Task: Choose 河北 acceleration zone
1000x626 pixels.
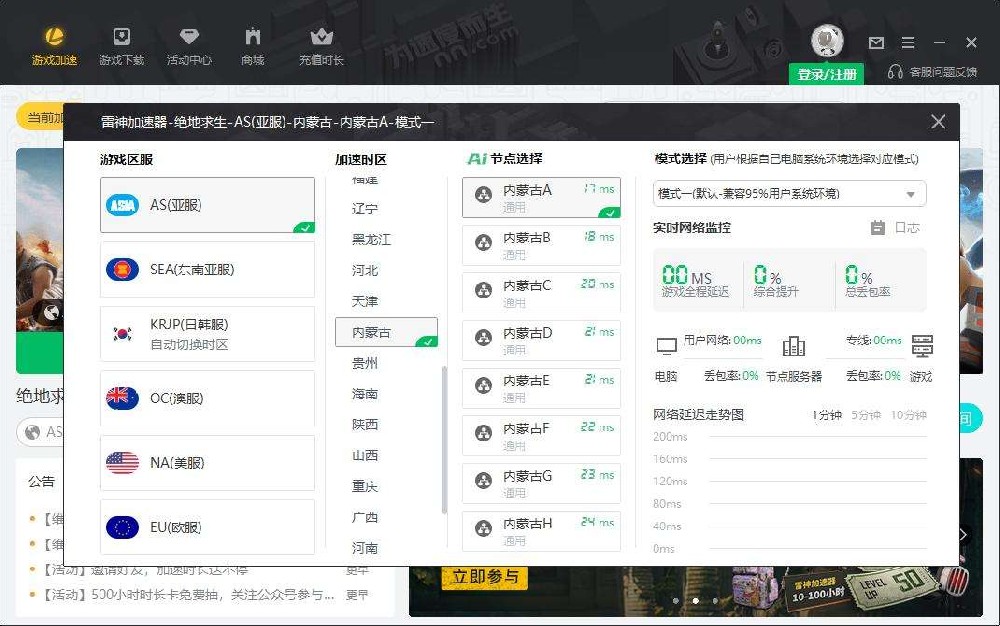Action: (x=365, y=270)
